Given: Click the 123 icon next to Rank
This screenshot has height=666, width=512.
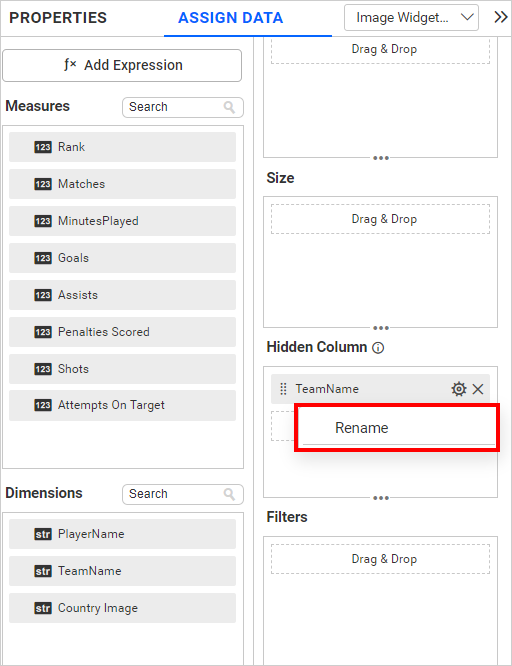Looking at the screenshot, I should 43,147.
